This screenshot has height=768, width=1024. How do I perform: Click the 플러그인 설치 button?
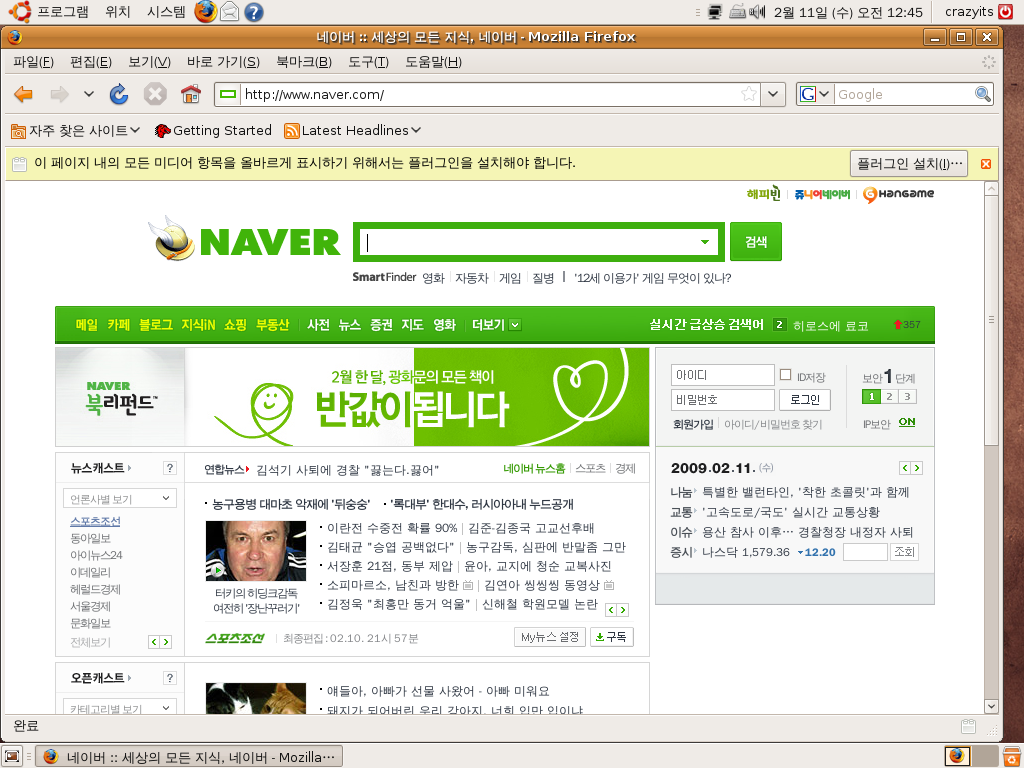click(909, 163)
